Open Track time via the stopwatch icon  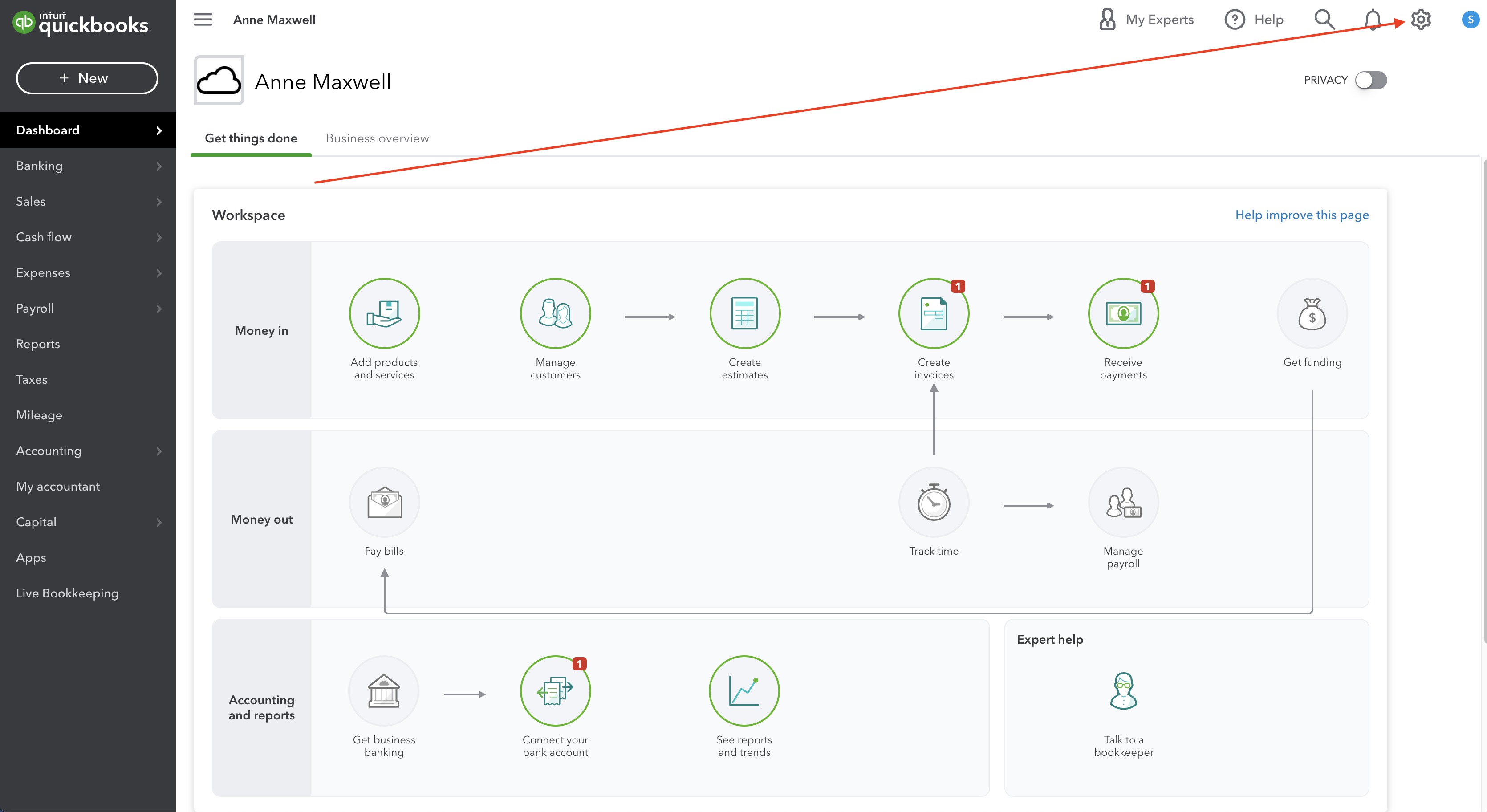tap(934, 502)
